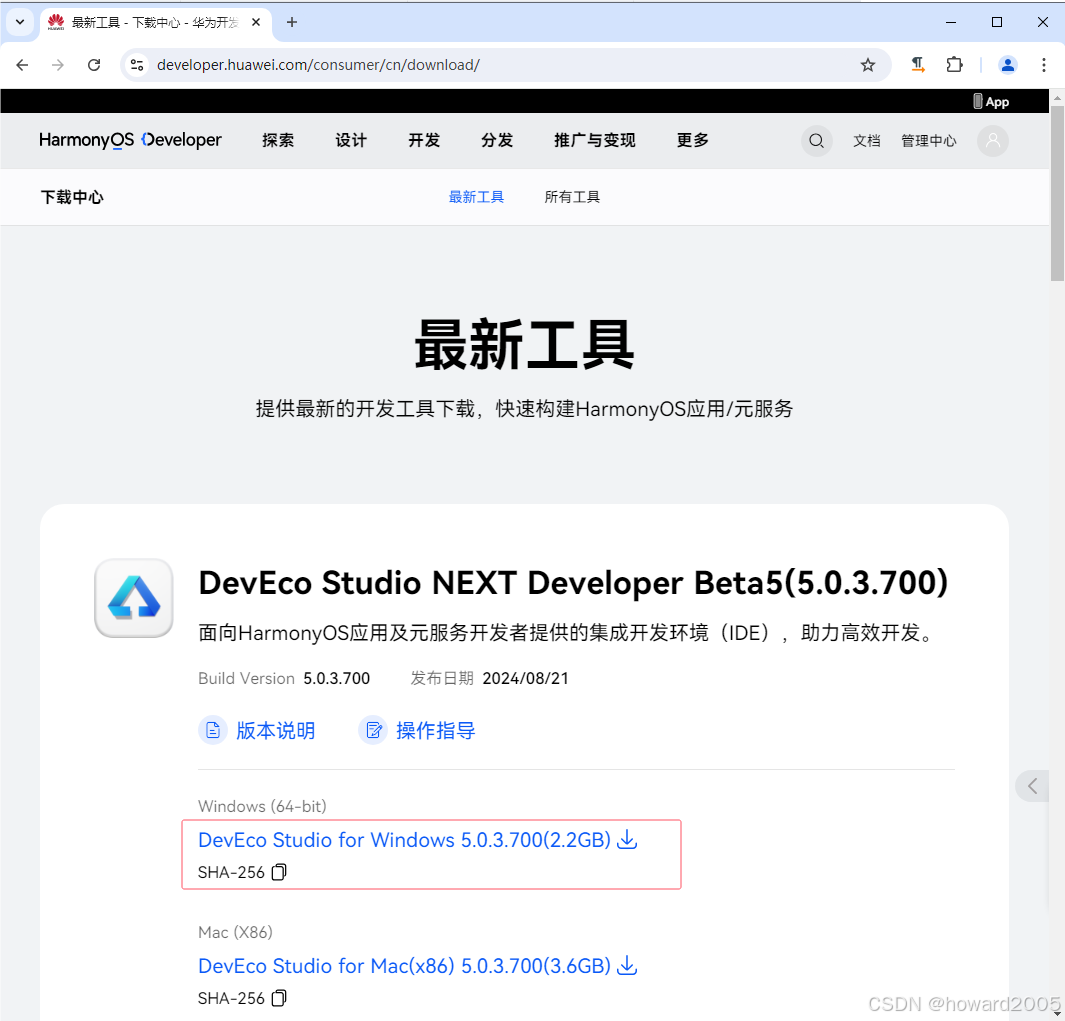Click the DevEco Studio NEXT Developer Beta5 title
Screen dimensions: 1065x1021
pyautogui.click(x=573, y=583)
